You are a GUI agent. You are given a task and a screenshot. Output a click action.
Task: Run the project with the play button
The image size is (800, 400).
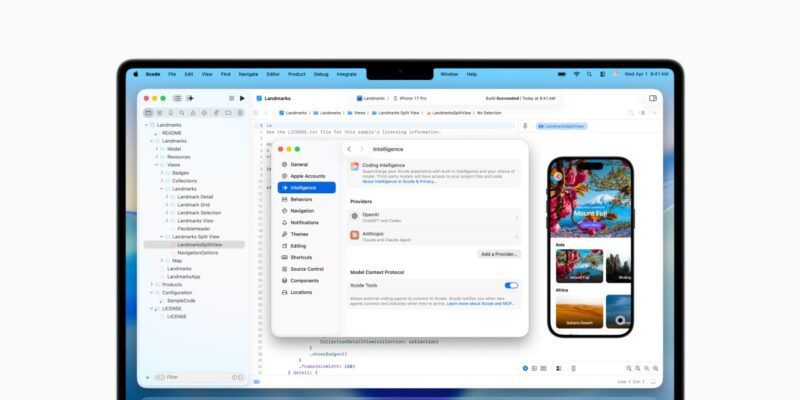pos(242,98)
